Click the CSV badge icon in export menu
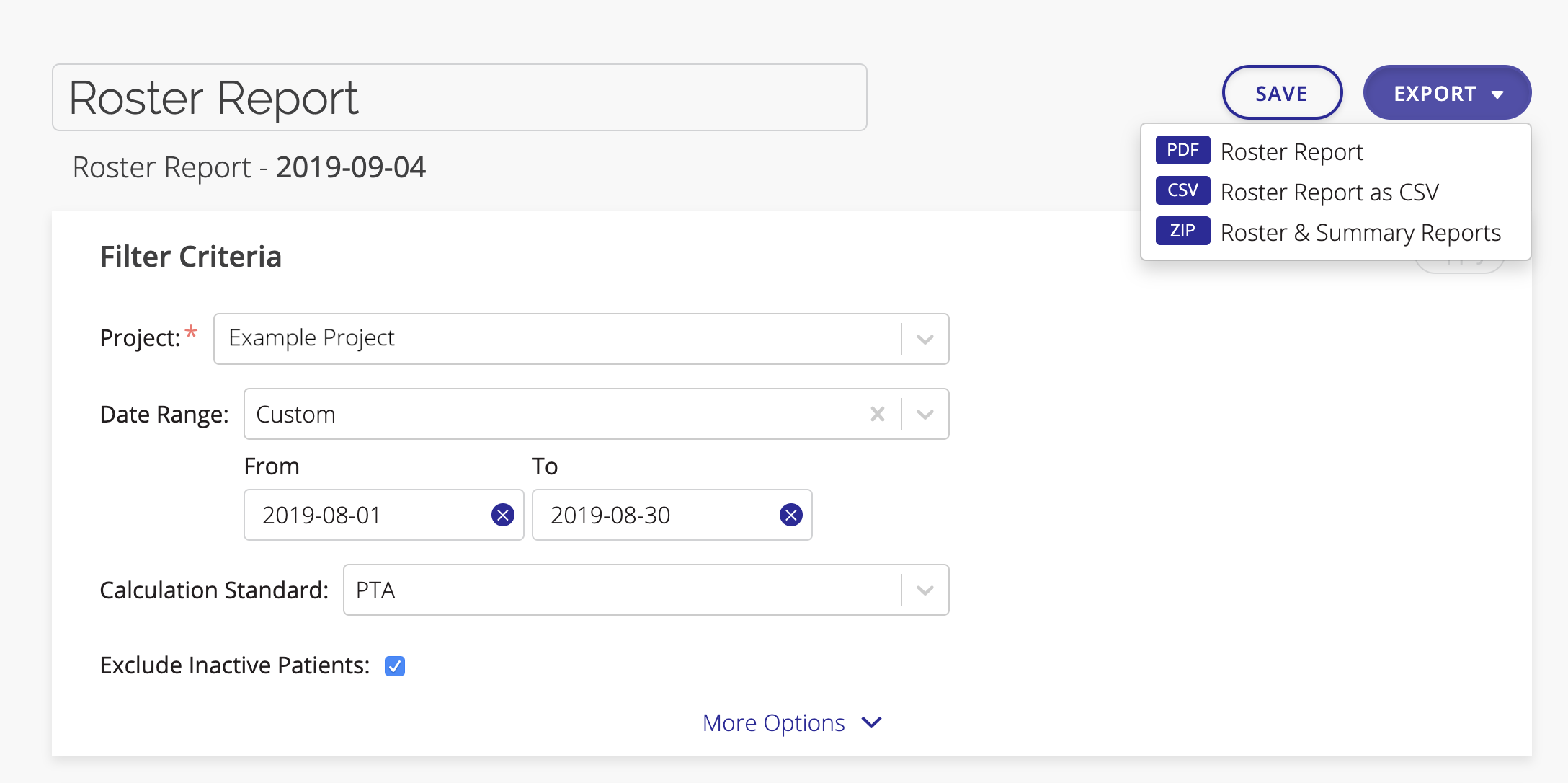The height and width of the screenshot is (783, 1568). pos(1182,190)
